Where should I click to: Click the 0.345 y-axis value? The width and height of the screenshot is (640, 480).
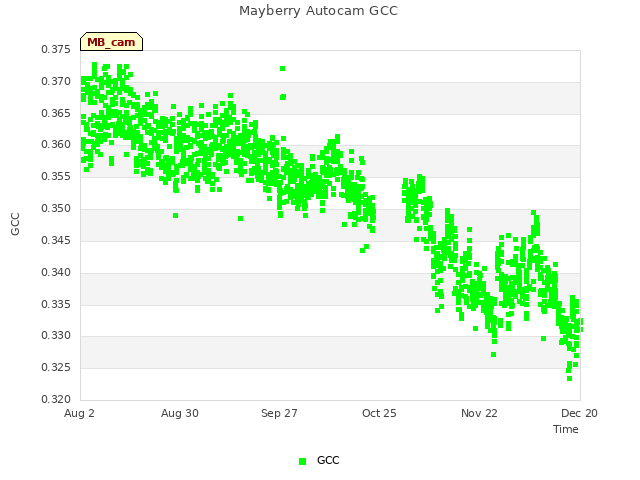pyautogui.click(x=56, y=240)
